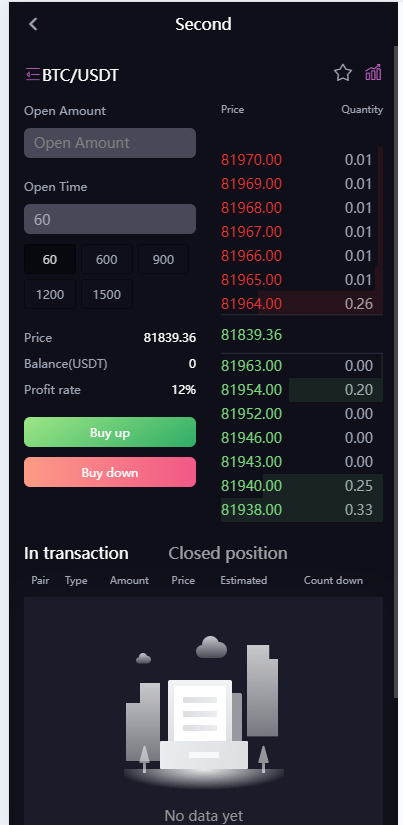
Task: Click the current price 81839.36 in order book
Action: [x=251, y=335]
